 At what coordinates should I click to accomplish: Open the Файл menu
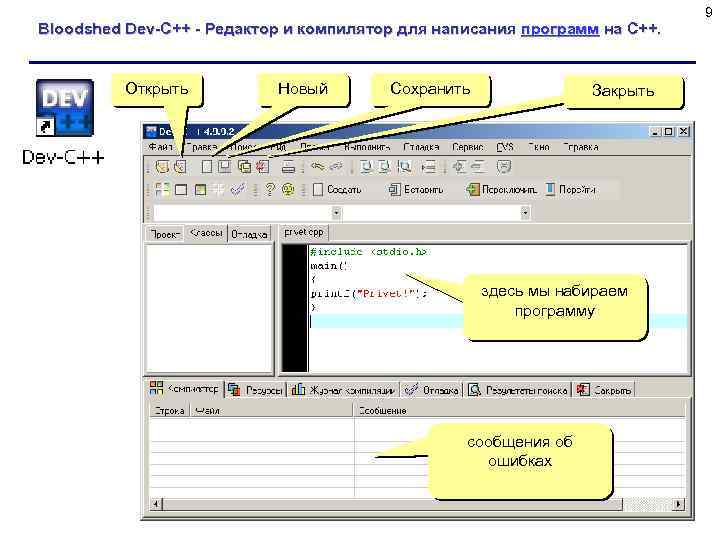point(160,147)
